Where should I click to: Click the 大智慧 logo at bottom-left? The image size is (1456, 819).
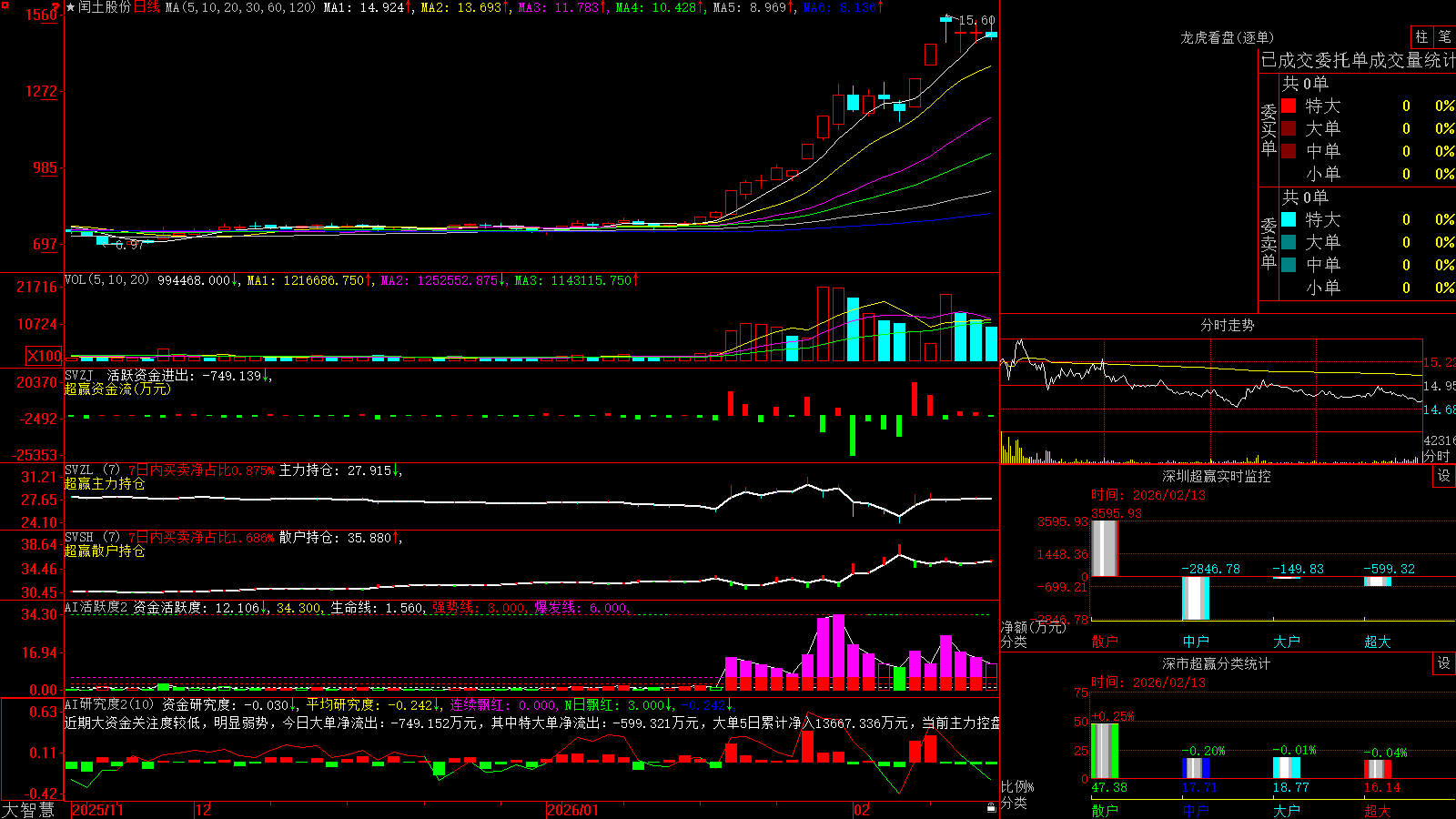click(x=28, y=810)
